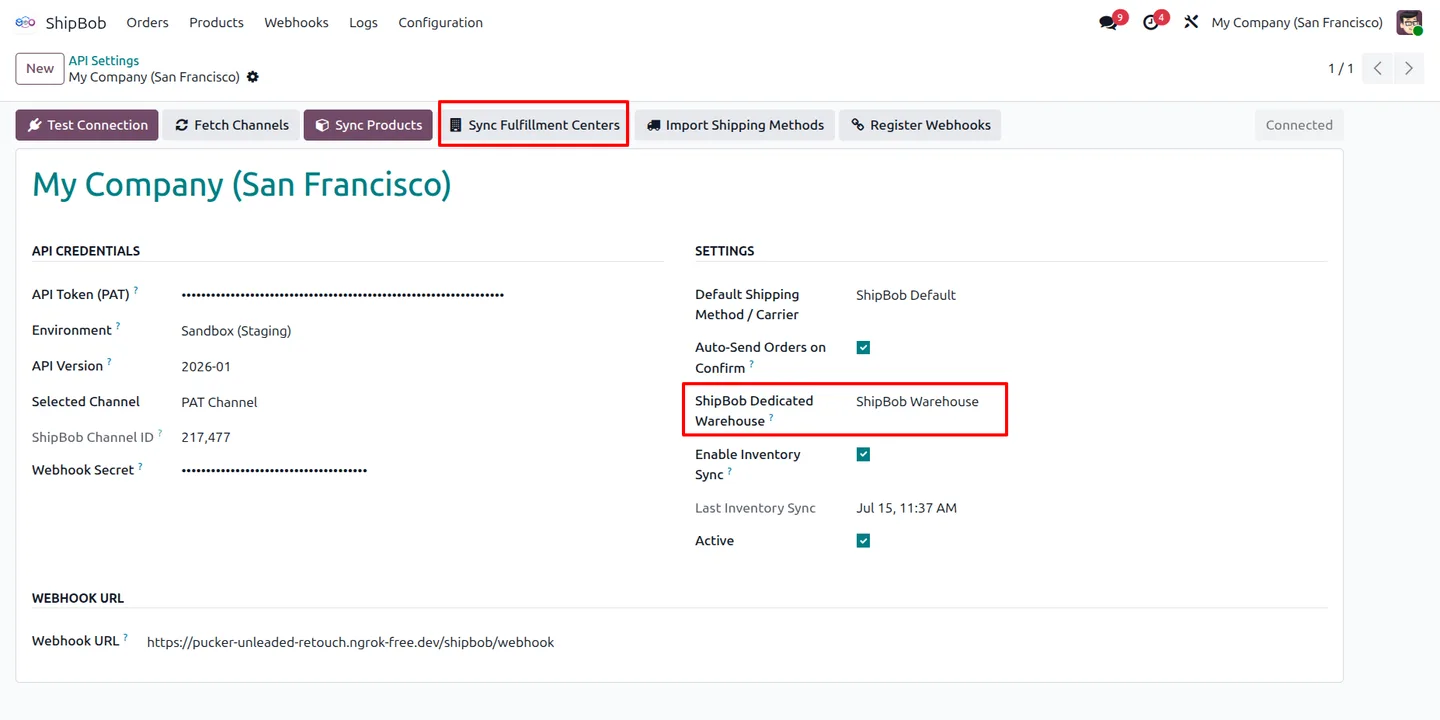This screenshot has width=1440, height=720.
Task: Open the user avatar menu
Action: point(1409,22)
